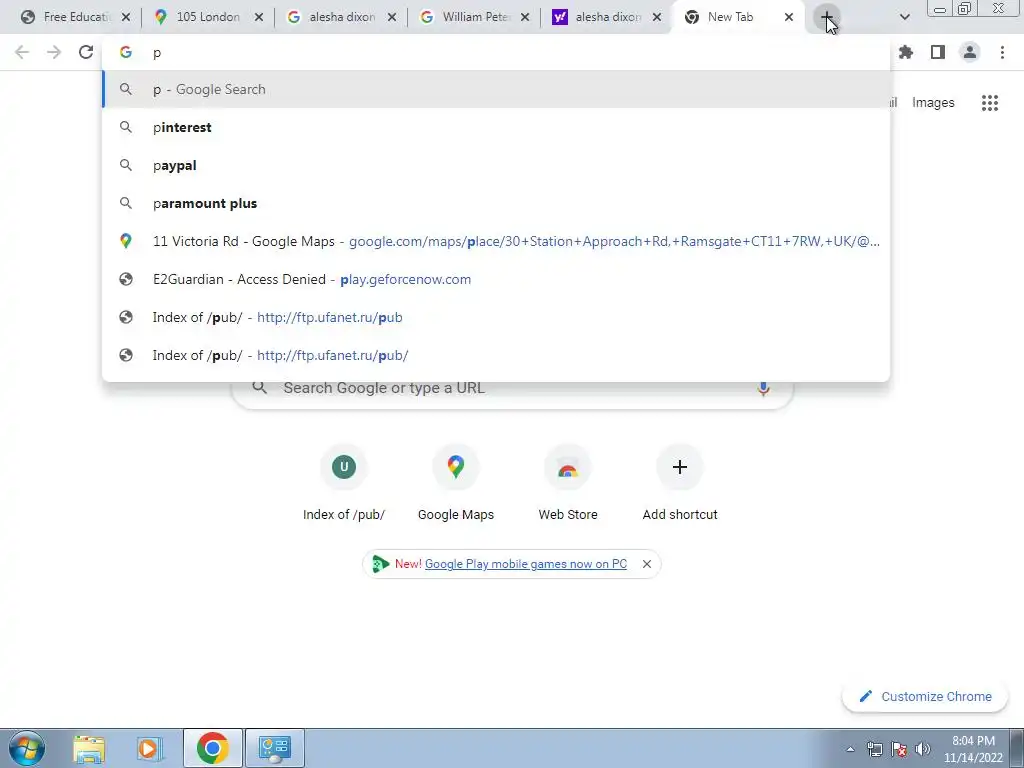
Task: Open Google Play mobile games link
Action: point(526,564)
